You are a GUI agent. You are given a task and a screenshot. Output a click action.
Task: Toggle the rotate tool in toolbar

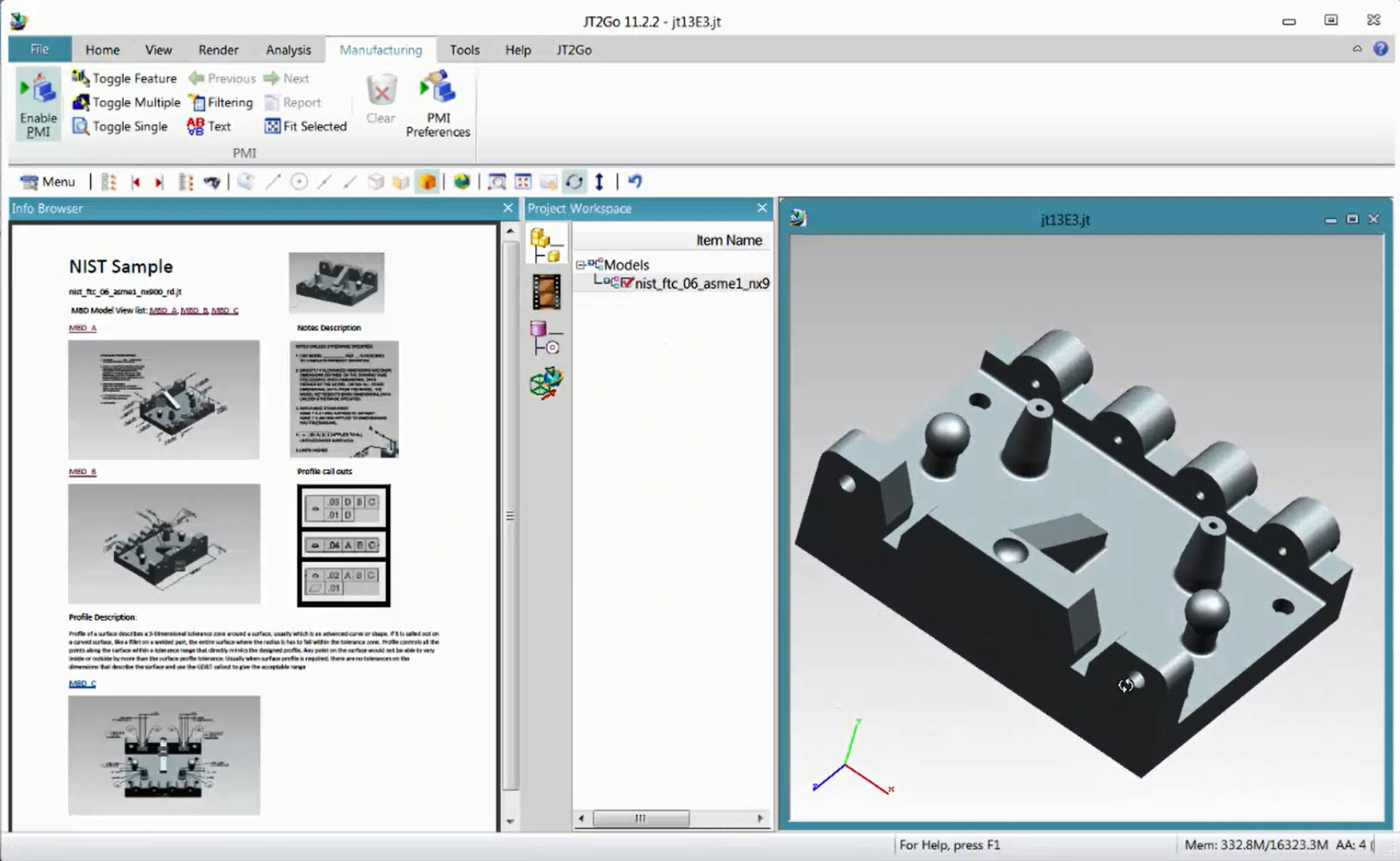click(x=574, y=182)
